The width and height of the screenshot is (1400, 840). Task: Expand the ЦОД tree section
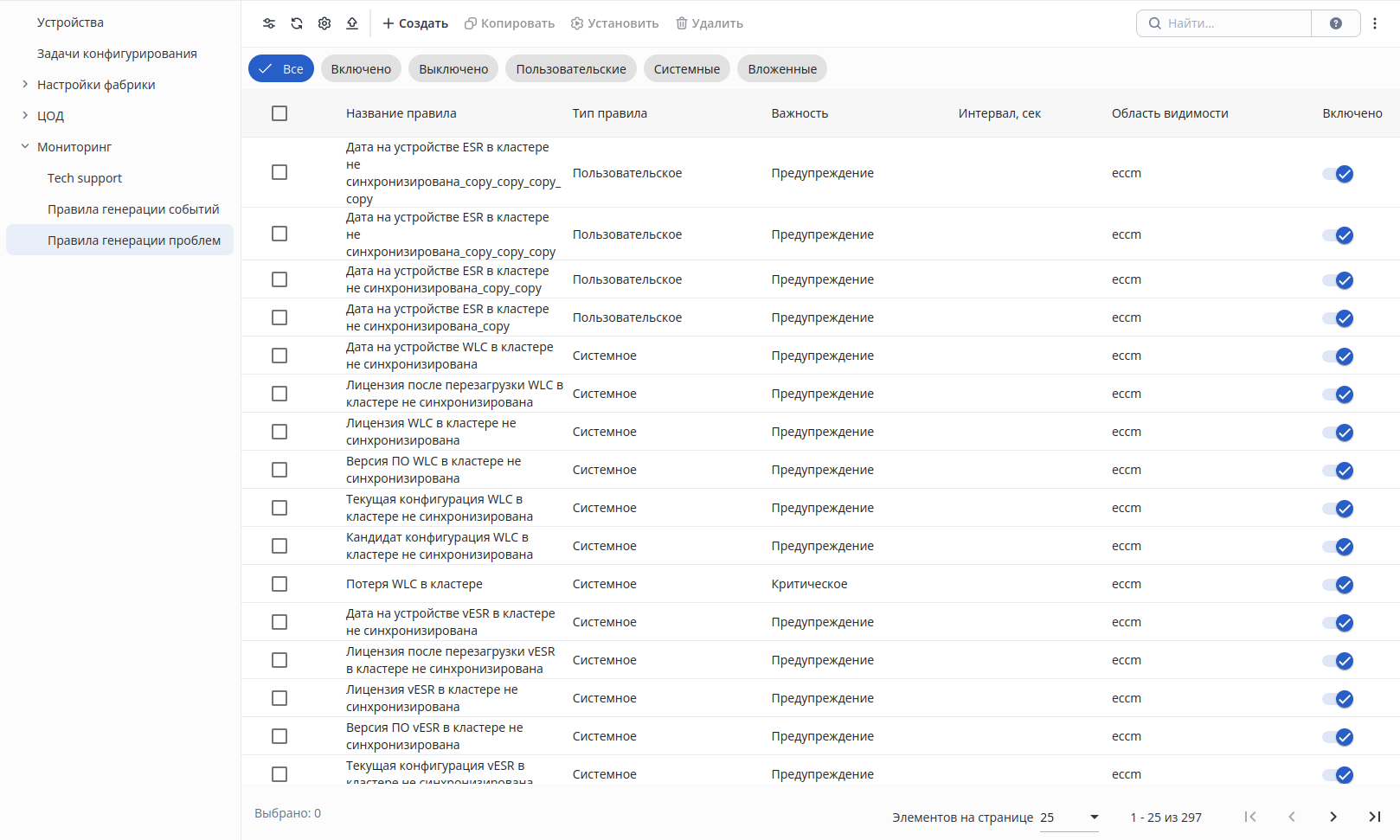(25, 115)
